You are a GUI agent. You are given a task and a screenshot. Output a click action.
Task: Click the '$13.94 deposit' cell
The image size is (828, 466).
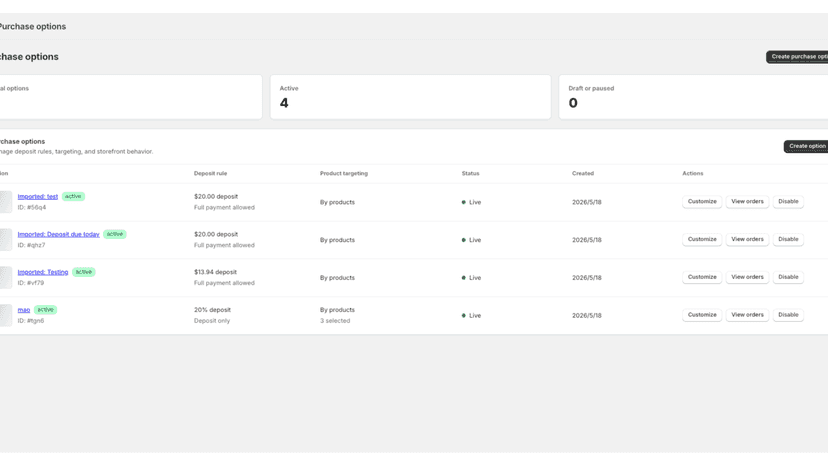pos(215,272)
